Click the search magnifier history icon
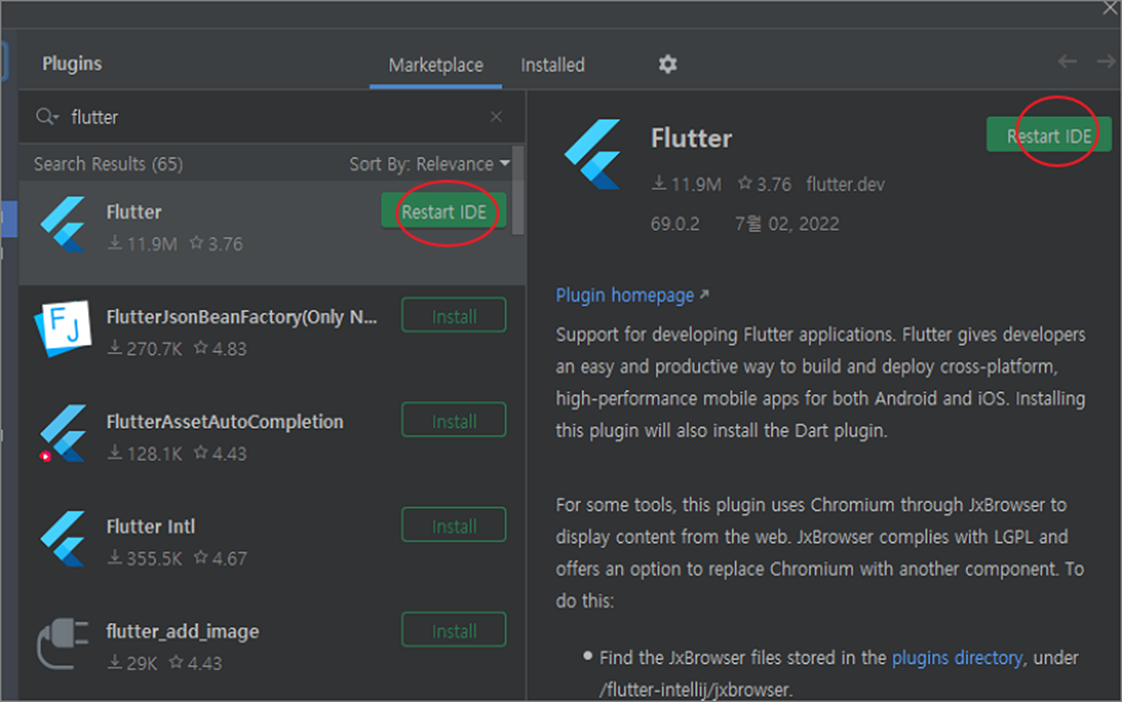1122x702 pixels. coord(47,117)
